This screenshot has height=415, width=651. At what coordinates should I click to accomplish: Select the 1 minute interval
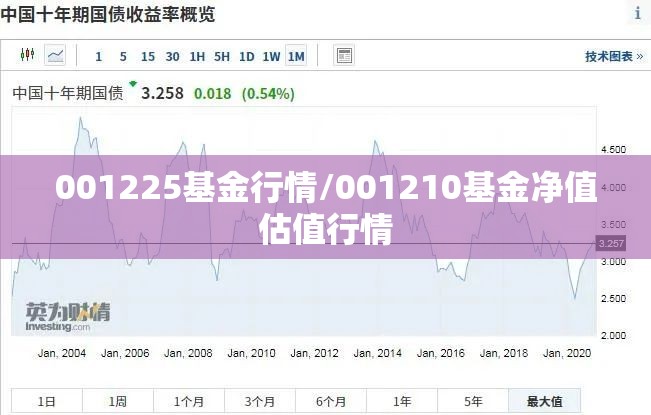pyautogui.click(x=98, y=56)
